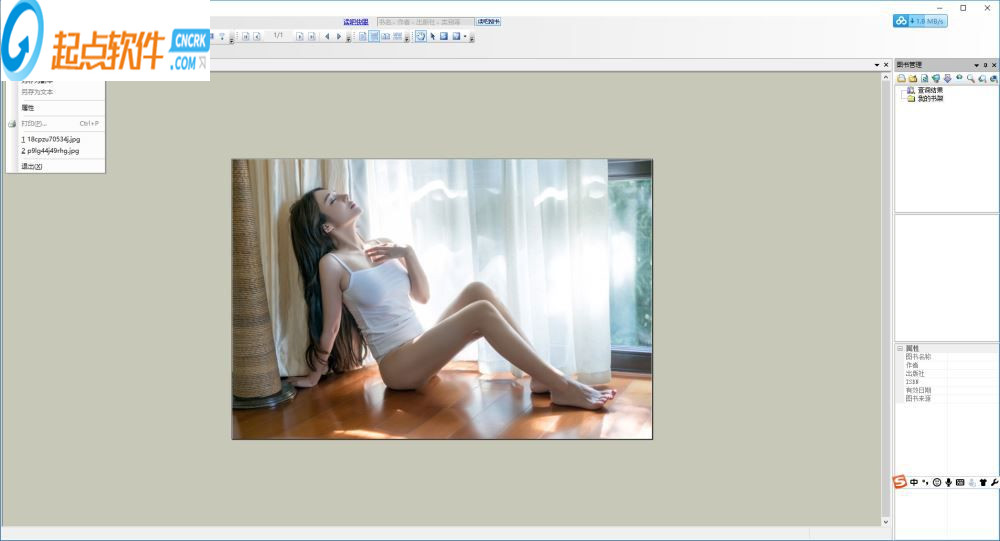Click the back navigation left arrow
Screen dimensions: 1000x541
tap(327, 36)
